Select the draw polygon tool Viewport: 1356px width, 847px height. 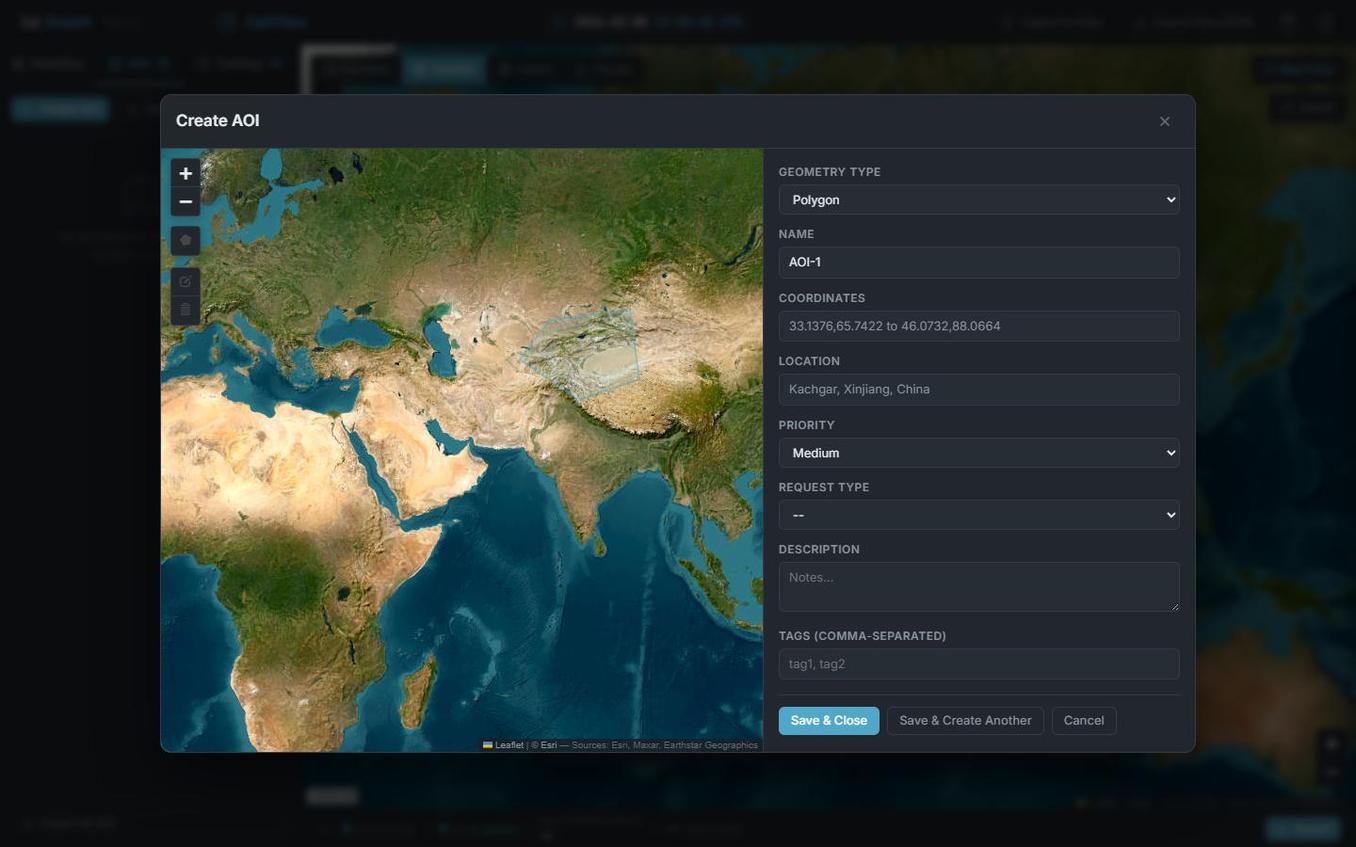[x=185, y=241]
